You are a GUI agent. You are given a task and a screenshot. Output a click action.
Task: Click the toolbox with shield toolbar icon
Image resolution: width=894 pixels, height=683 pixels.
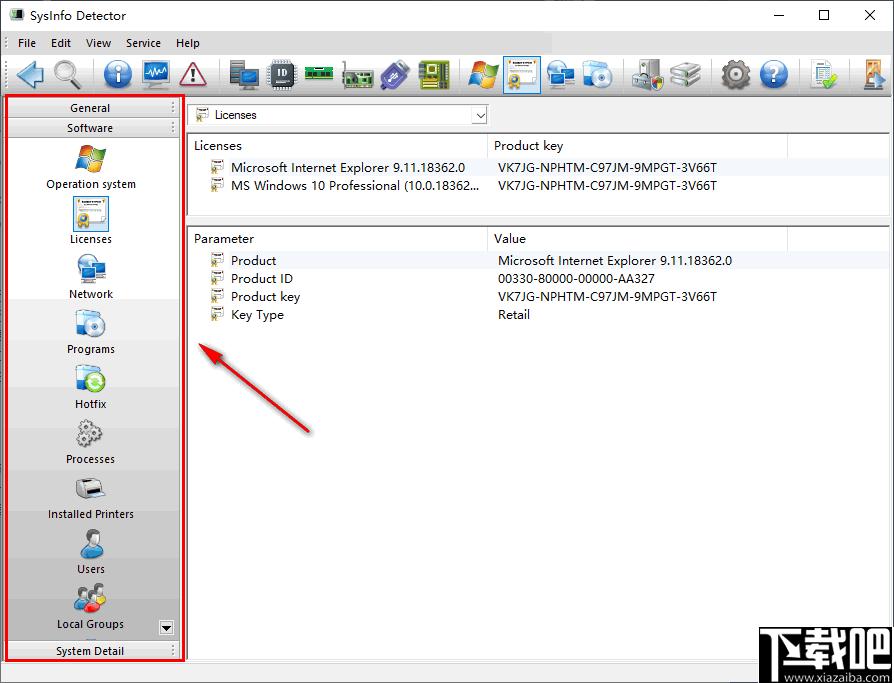click(x=648, y=74)
